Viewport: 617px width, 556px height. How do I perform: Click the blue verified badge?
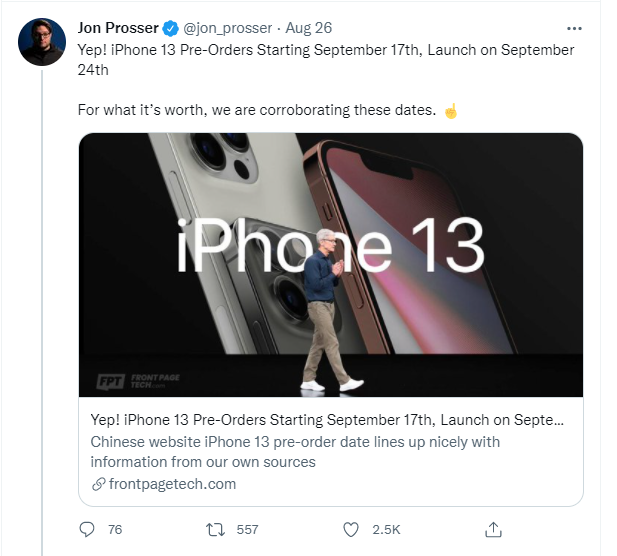(x=171, y=28)
